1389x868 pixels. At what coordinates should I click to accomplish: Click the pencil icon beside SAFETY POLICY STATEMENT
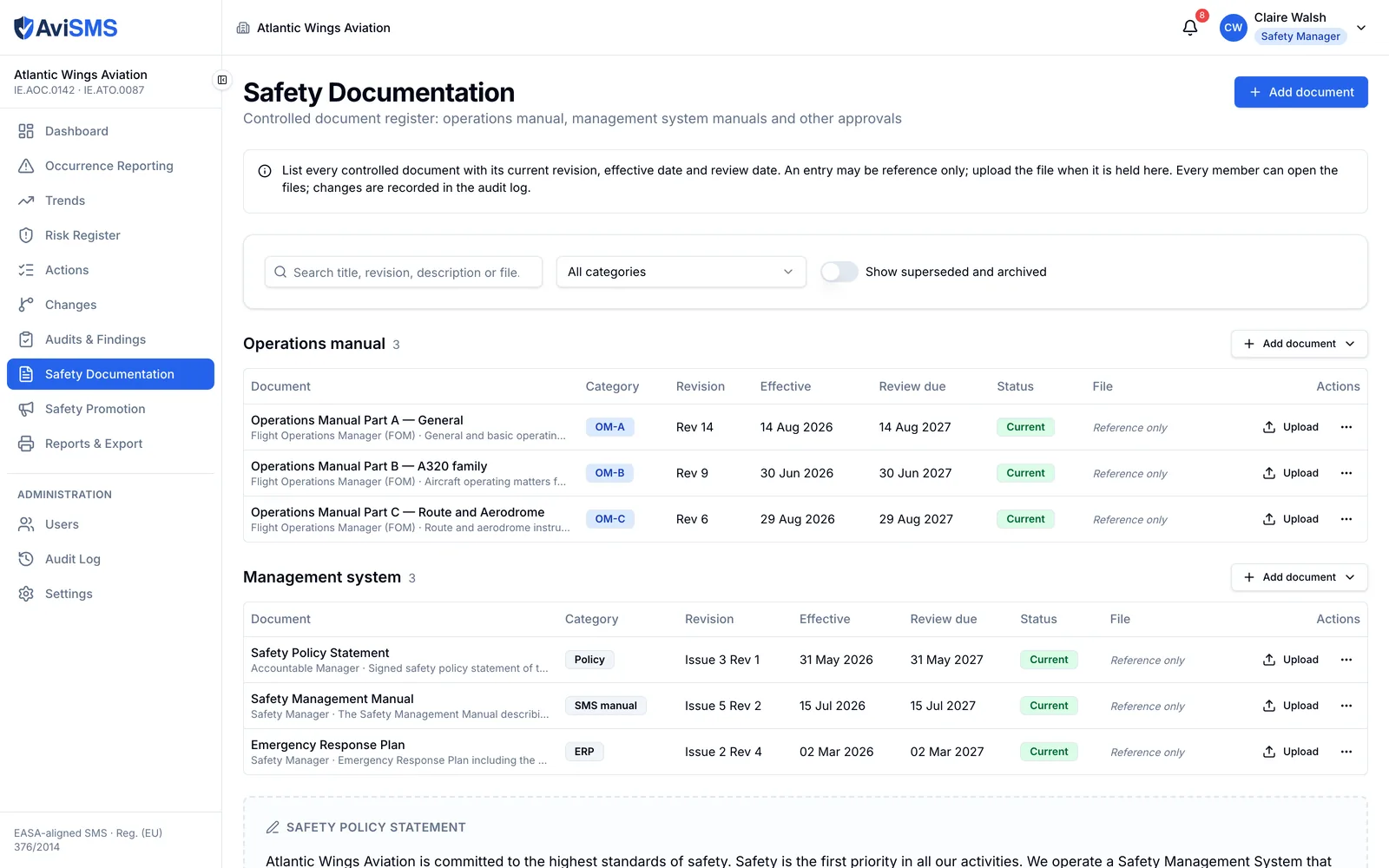tap(273, 827)
